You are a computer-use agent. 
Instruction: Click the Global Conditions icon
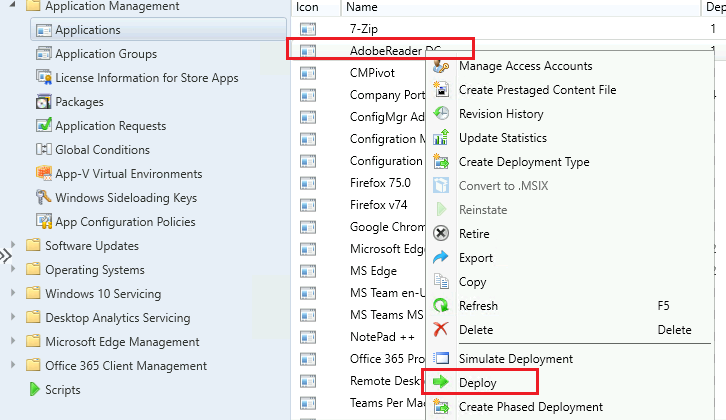(x=44, y=150)
